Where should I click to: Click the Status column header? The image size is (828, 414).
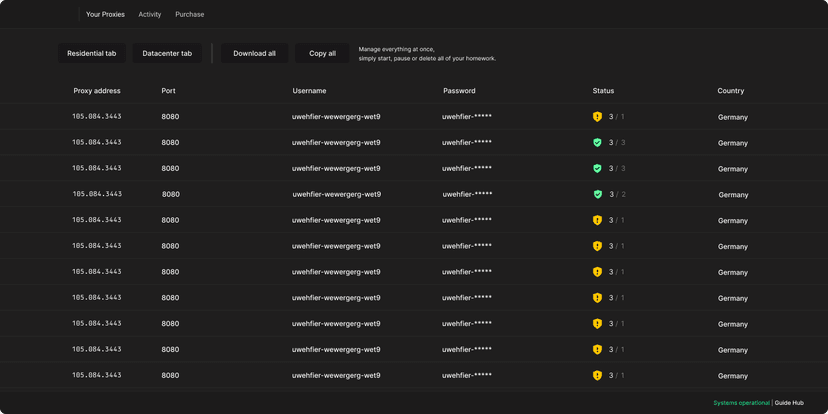pyautogui.click(x=603, y=91)
